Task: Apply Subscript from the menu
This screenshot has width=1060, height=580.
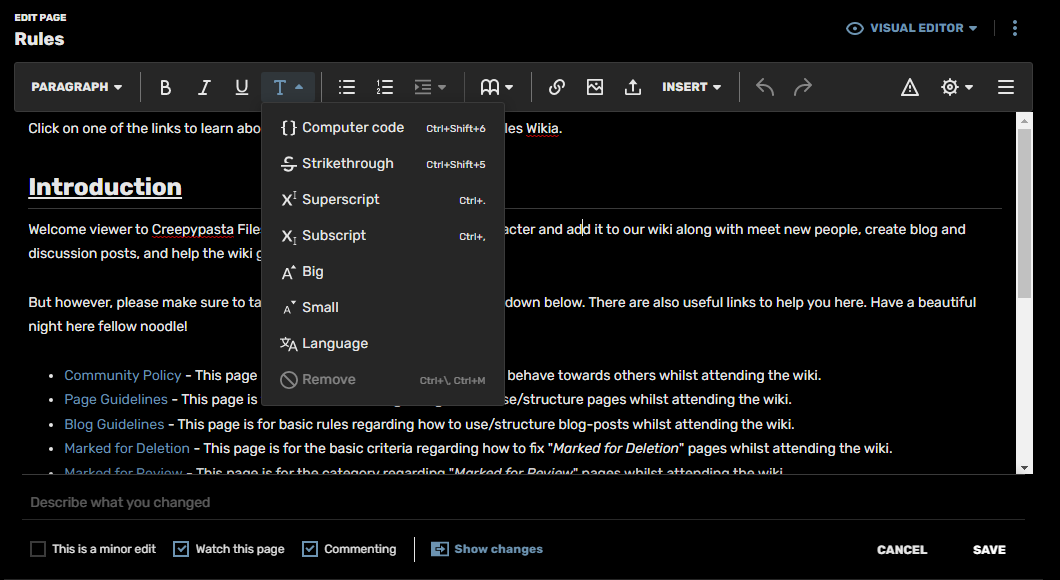Action: 383,235
